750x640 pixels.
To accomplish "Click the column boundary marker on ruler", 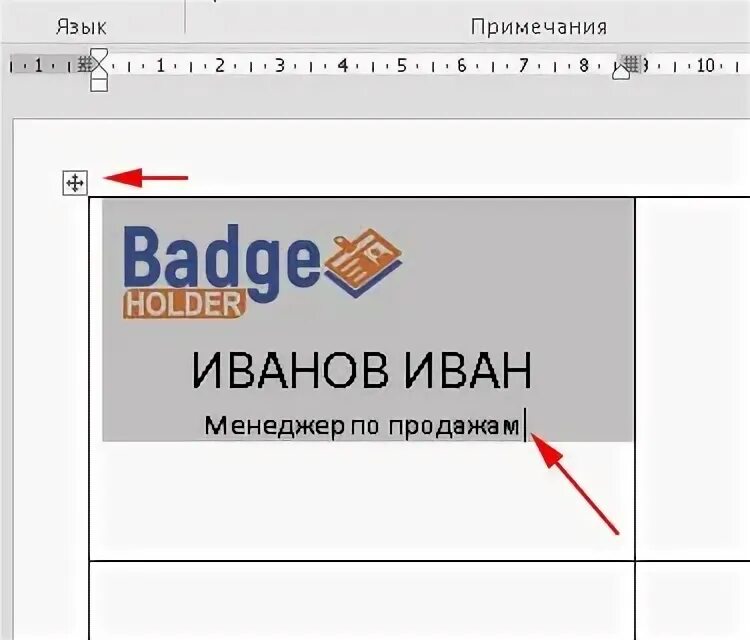I will 631,63.
